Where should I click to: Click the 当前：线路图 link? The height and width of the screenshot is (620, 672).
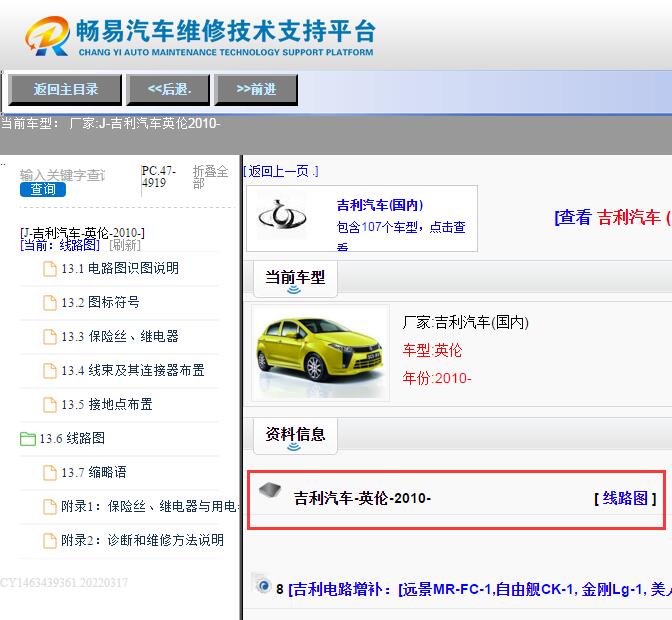click(x=60, y=245)
